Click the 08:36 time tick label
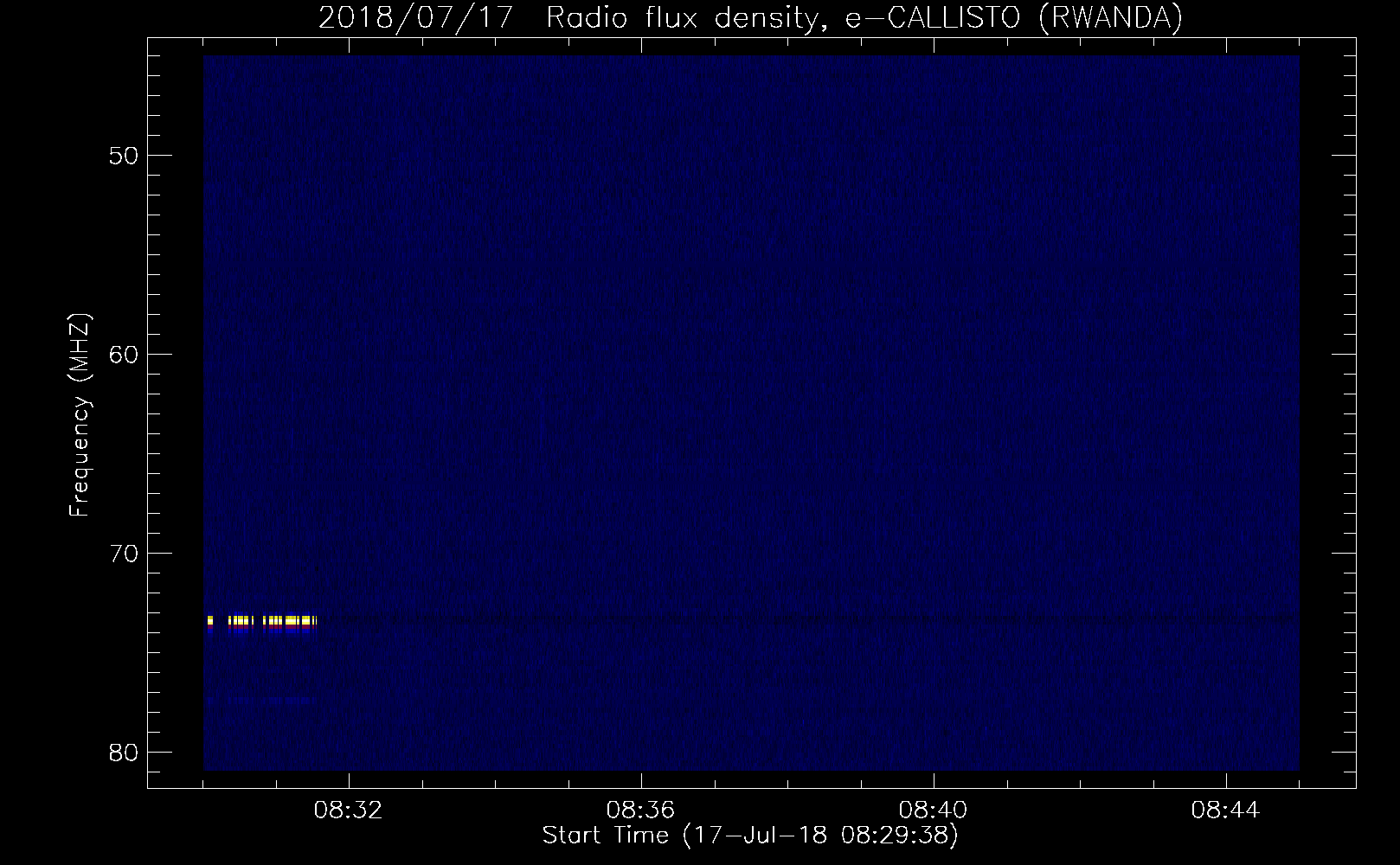 pyautogui.click(x=641, y=811)
